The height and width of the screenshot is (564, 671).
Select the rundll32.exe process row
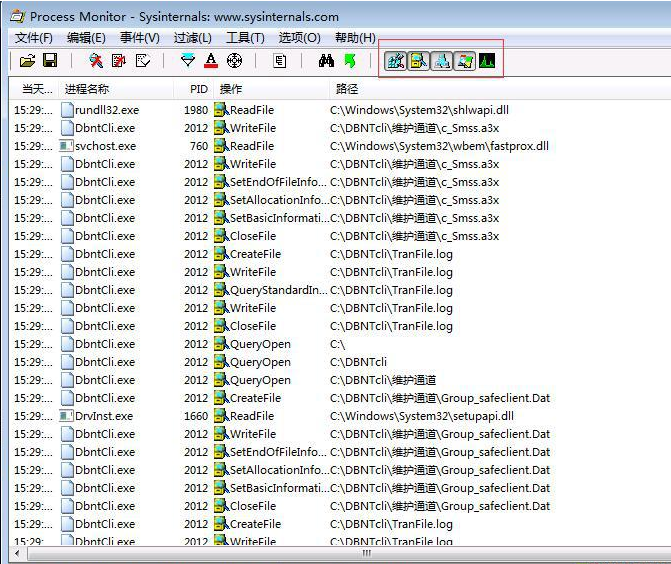[x=340, y=110]
